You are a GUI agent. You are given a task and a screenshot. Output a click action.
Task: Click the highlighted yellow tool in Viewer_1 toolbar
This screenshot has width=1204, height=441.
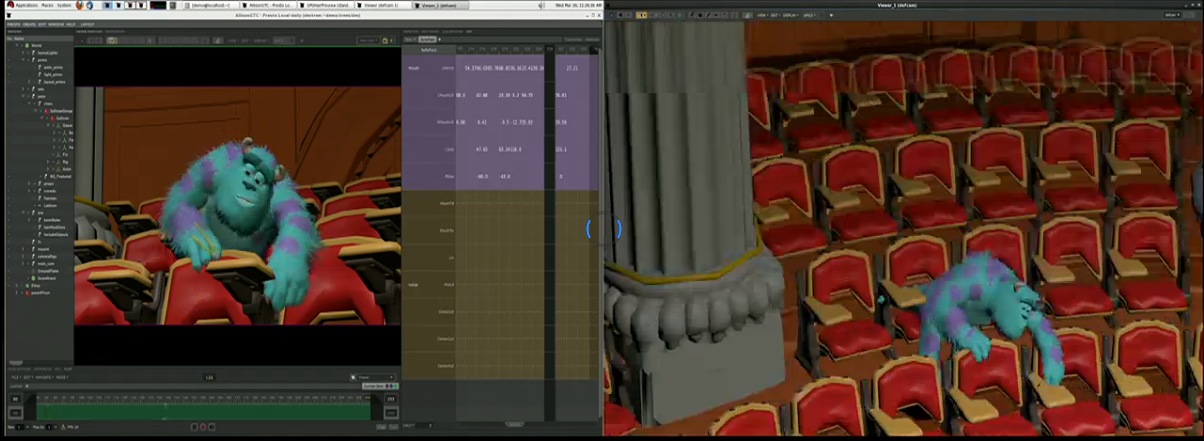(x=642, y=15)
